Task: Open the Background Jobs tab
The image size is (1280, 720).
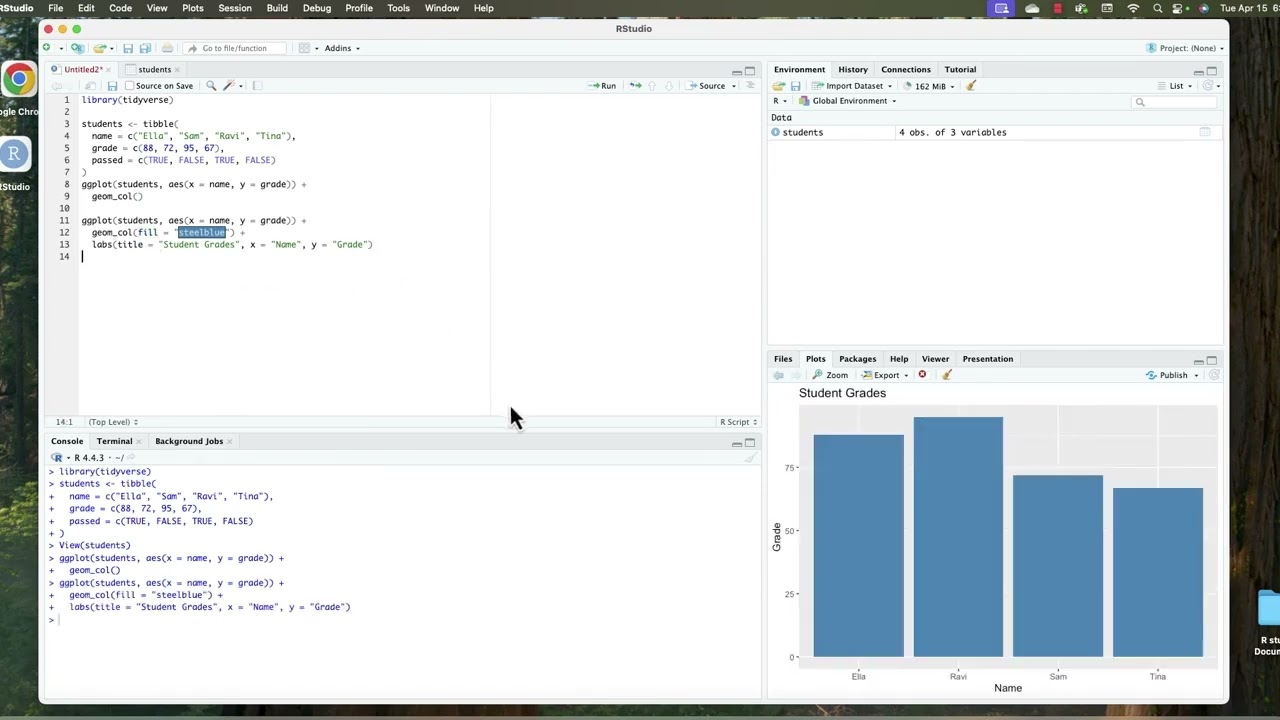Action: point(189,441)
